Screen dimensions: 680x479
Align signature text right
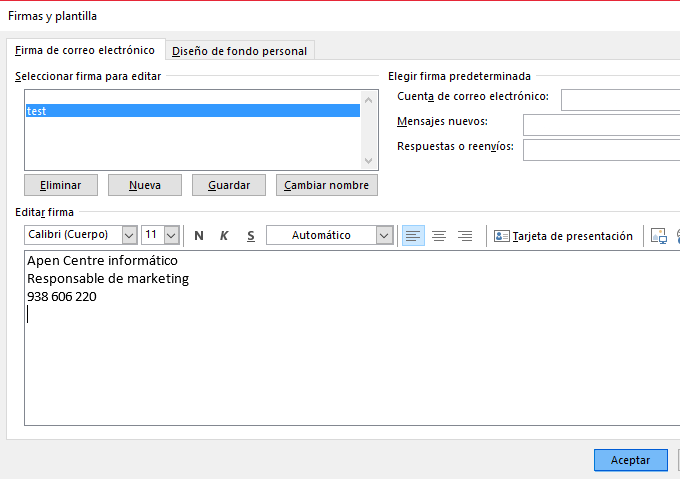pos(465,236)
